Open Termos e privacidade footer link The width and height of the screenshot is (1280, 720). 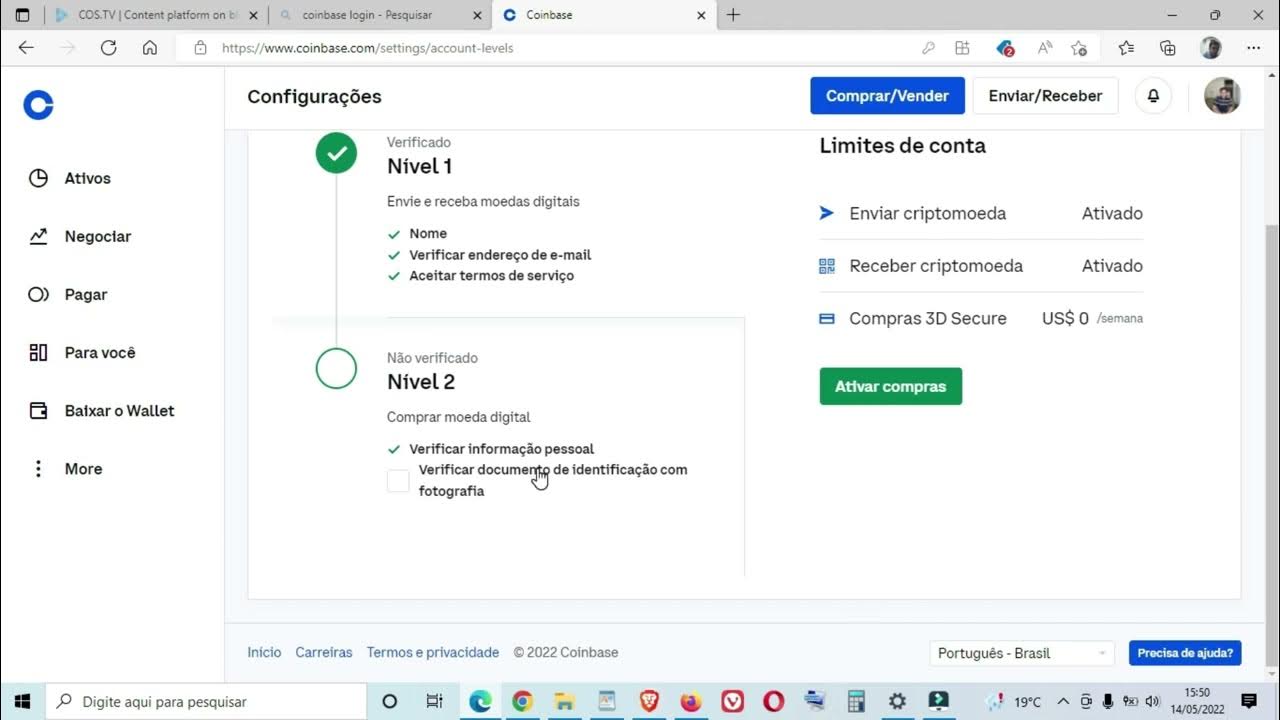coord(433,652)
